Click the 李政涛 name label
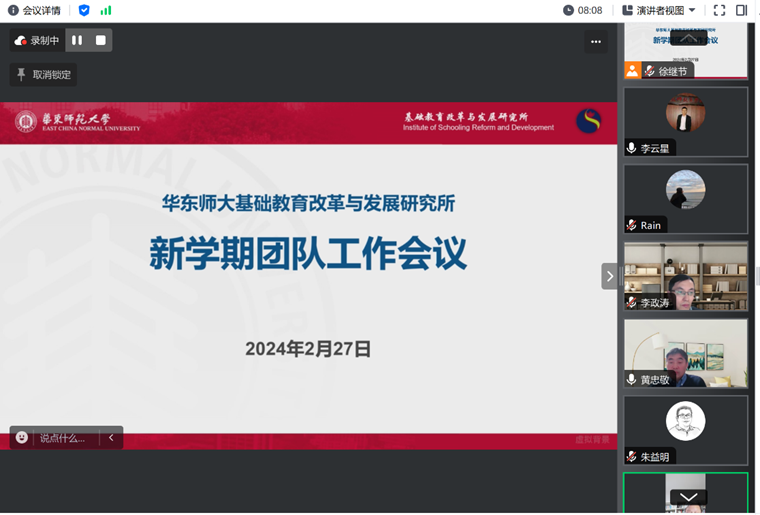The height and width of the screenshot is (515, 760). tap(655, 303)
